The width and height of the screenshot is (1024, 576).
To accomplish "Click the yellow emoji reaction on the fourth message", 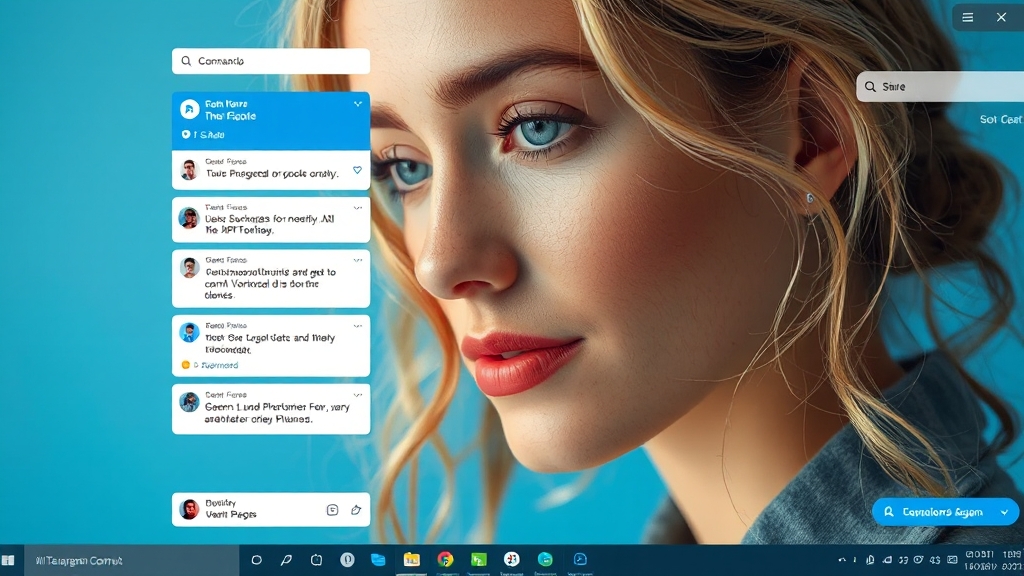I will [x=185, y=365].
